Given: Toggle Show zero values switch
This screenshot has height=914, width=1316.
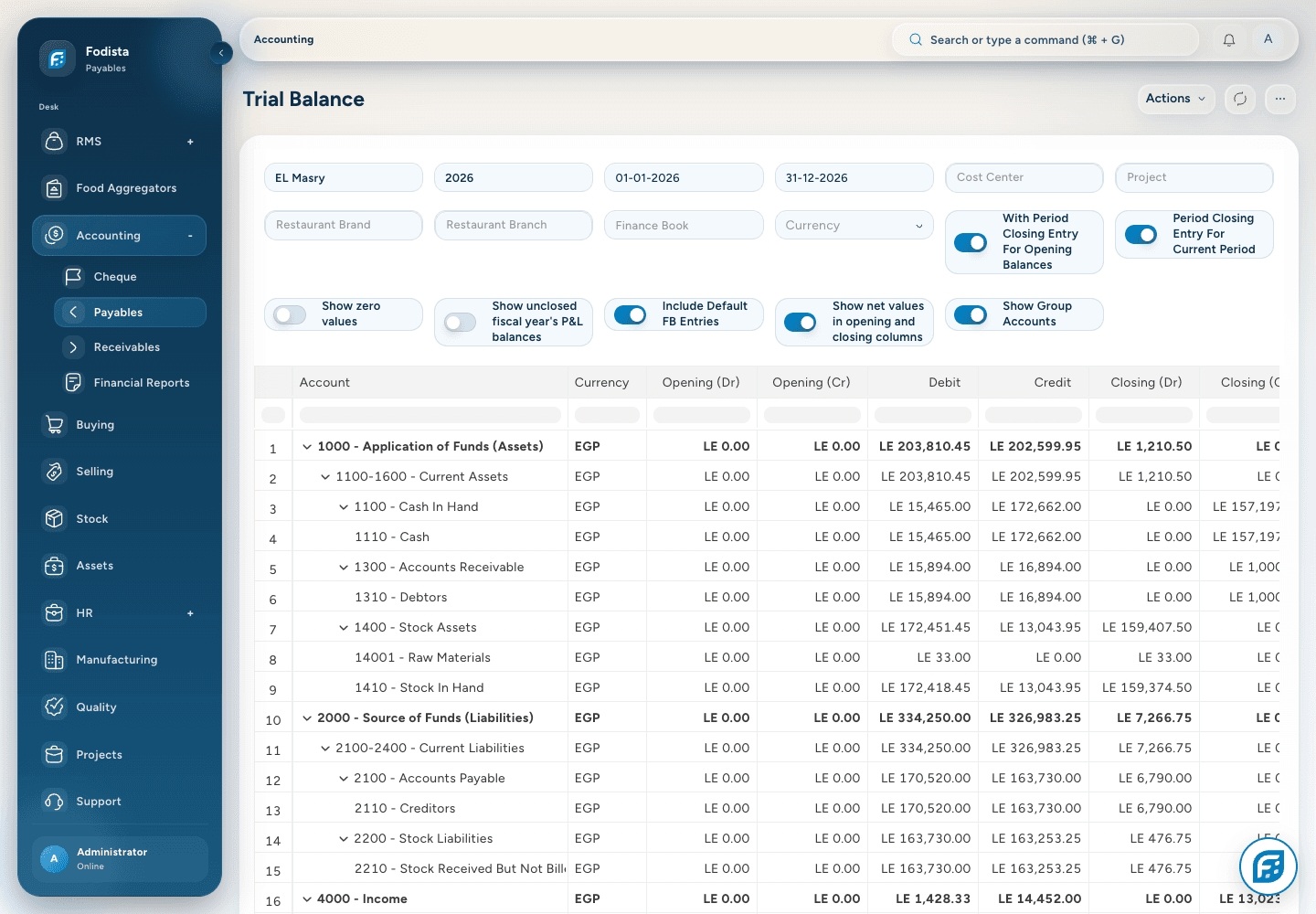Looking at the screenshot, I should click(290, 314).
